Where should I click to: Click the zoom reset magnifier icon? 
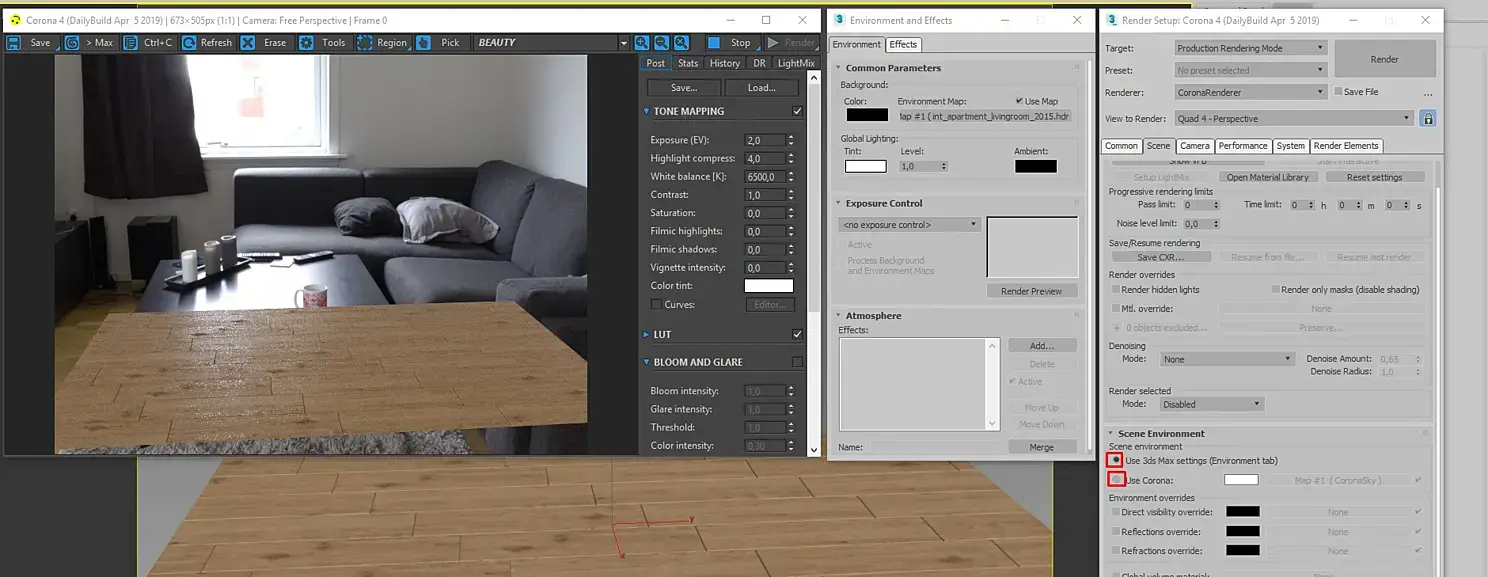coord(681,43)
